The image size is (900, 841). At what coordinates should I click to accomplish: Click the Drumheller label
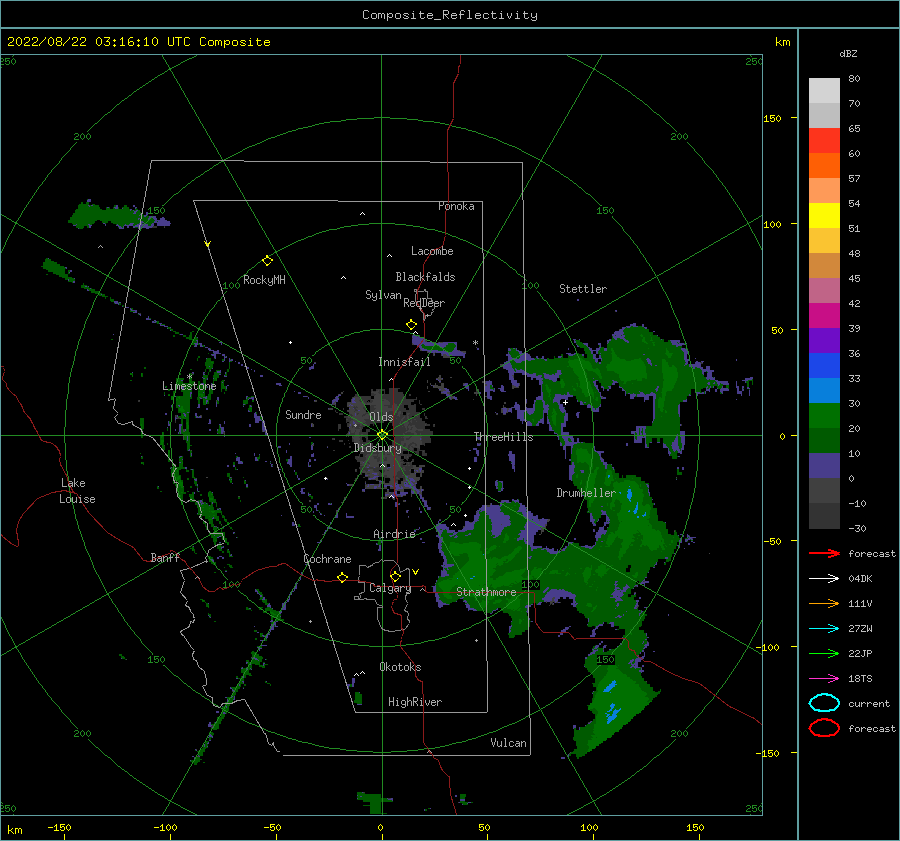click(x=585, y=493)
